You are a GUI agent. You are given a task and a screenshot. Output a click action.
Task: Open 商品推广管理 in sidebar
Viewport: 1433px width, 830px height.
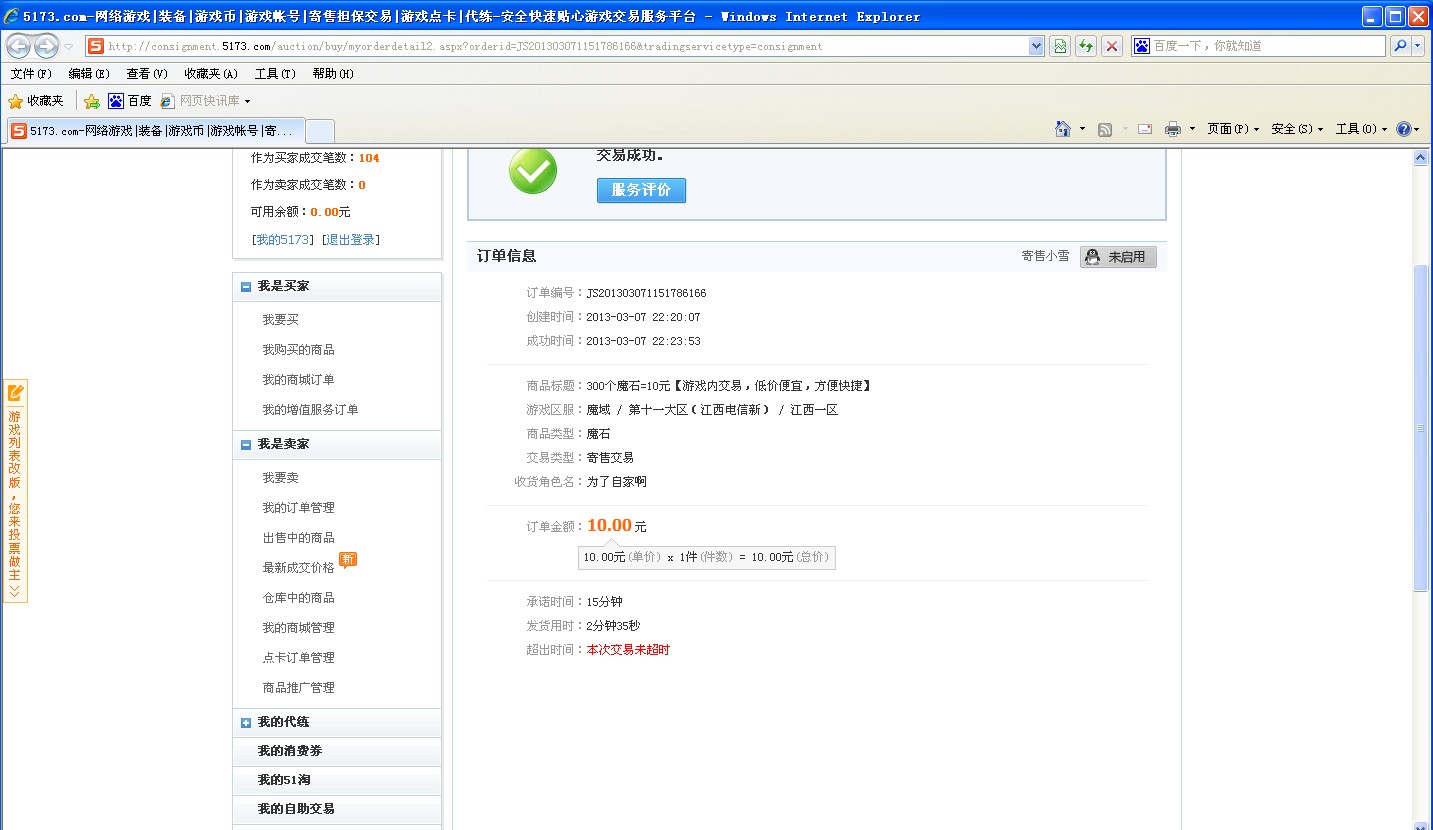pos(299,688)
